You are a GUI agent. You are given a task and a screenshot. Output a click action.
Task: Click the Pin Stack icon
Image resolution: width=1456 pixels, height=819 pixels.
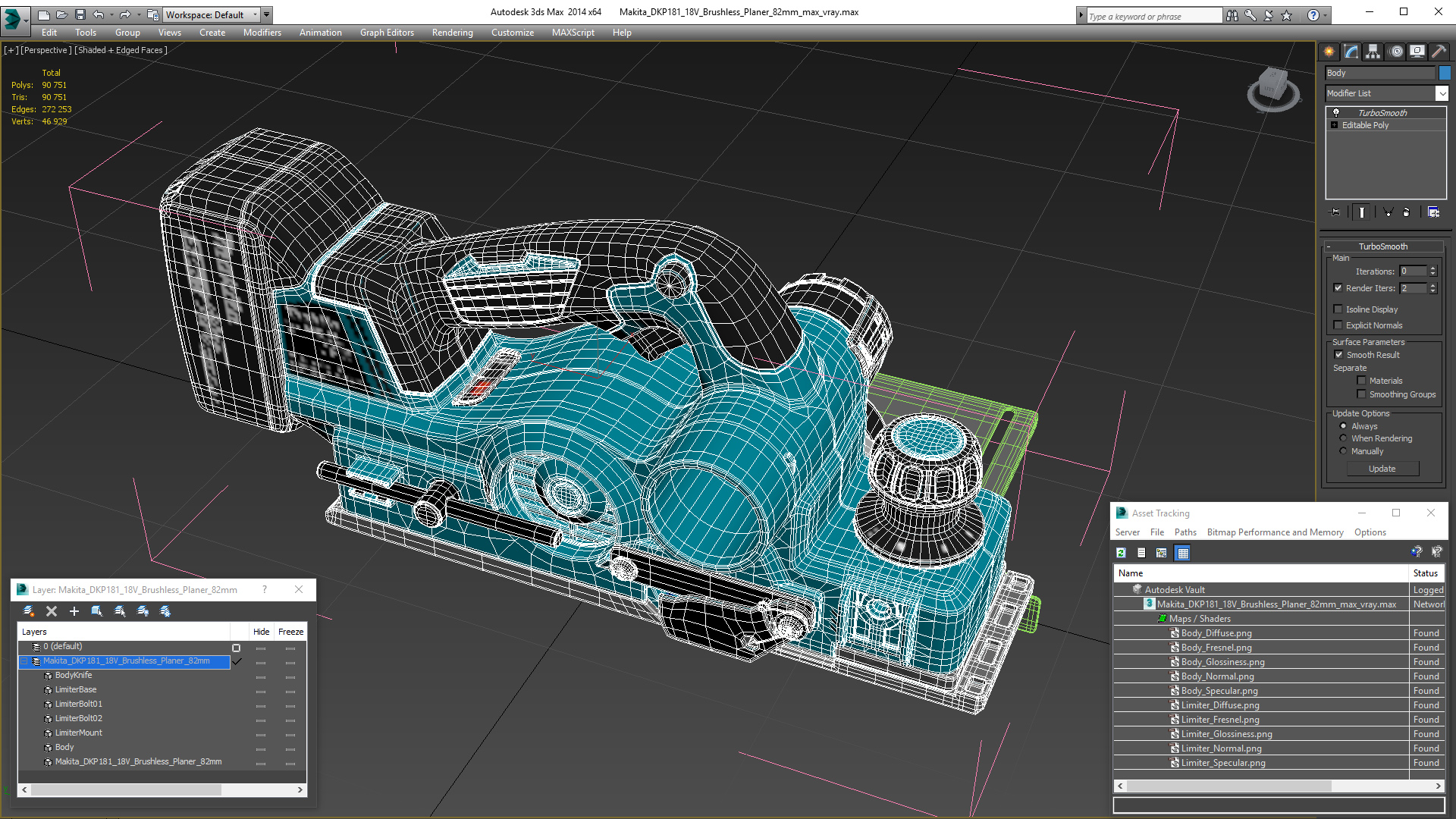1335,212
